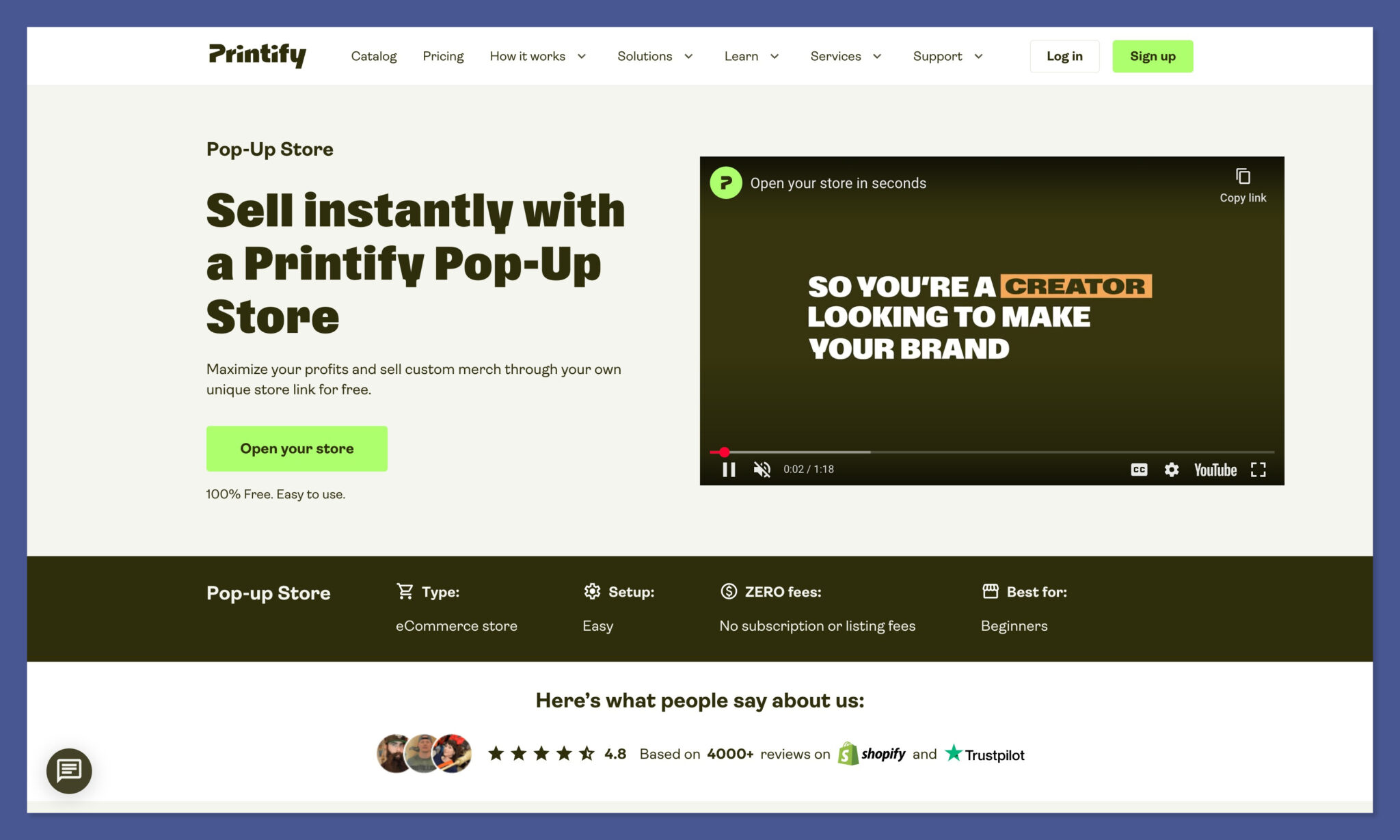Click the Open your store button
The width and height of the screenshot is (1400, 840).
tap(296, 448)
